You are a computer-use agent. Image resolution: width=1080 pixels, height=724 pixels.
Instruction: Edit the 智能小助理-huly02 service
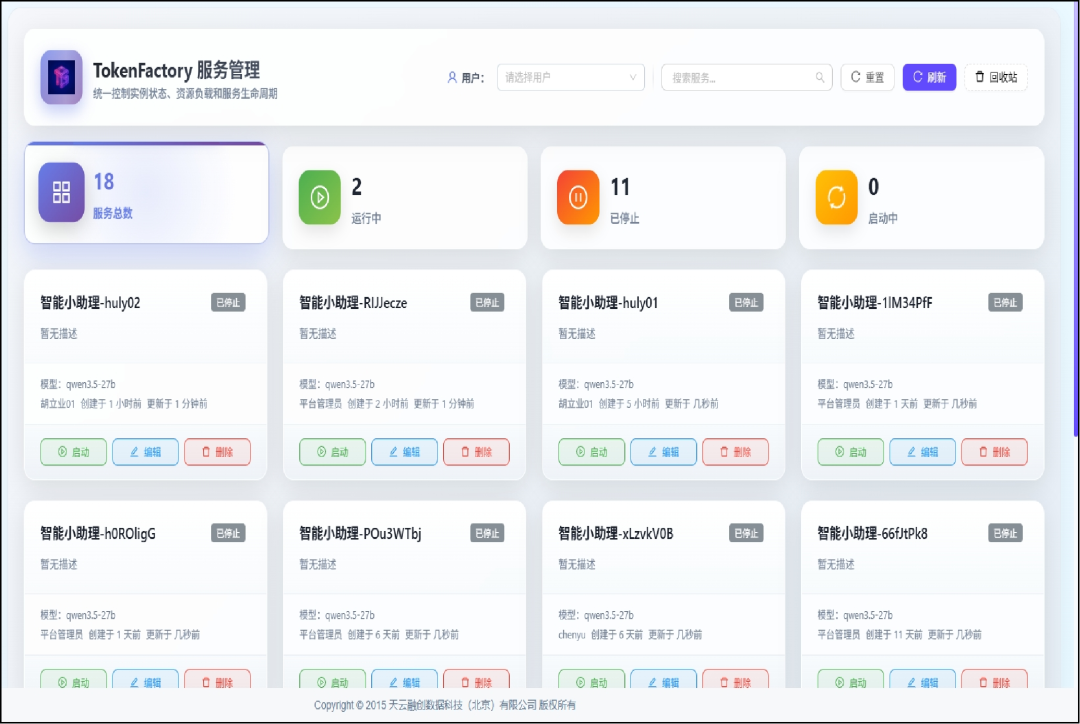pyautogui.click(x=145, y=452)
